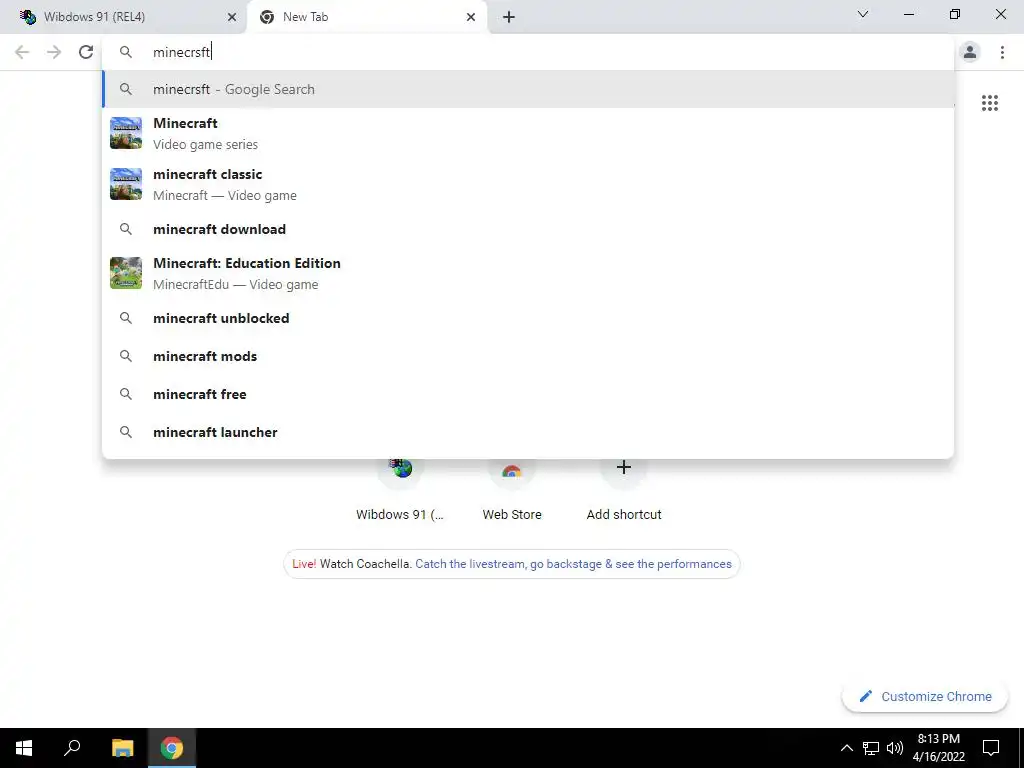This screenshot has height=768, width=1024.
Task: Click the Customize Chrome button
Action: [x=925, y=696]
